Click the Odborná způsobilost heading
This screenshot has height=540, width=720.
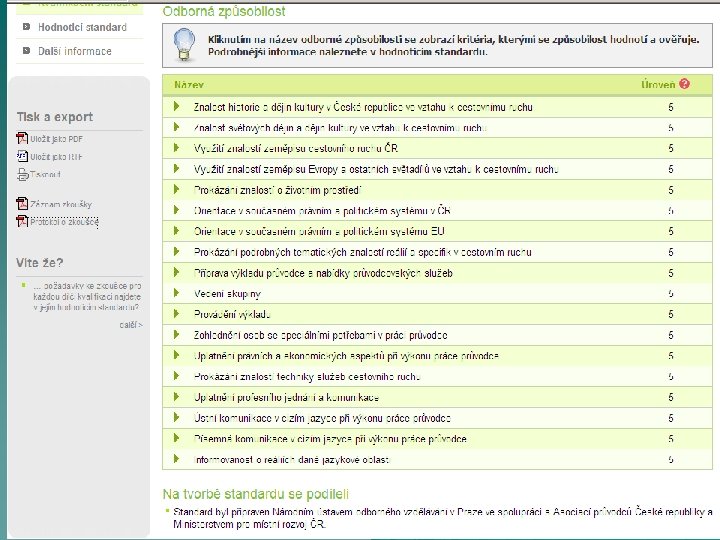click(x=224, y=11)
